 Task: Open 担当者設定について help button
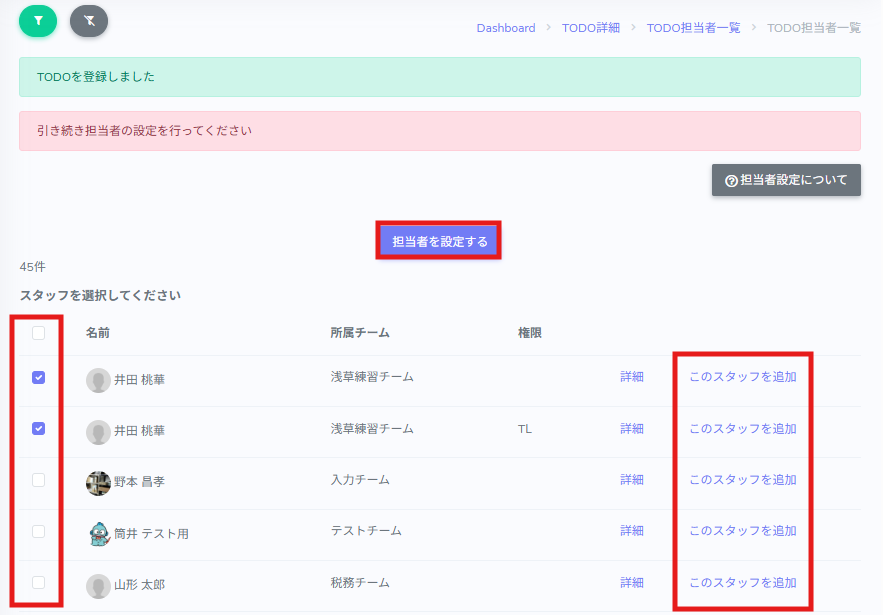pyautogui.click(x=785, y=181)
